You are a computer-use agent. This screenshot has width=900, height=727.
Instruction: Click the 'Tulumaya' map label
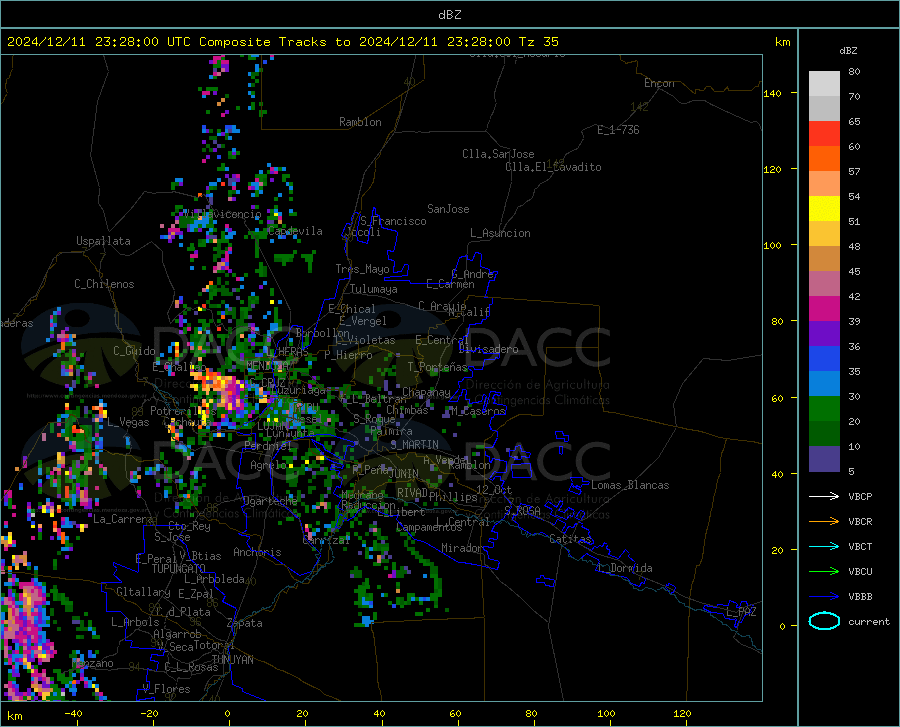point(374,289)
